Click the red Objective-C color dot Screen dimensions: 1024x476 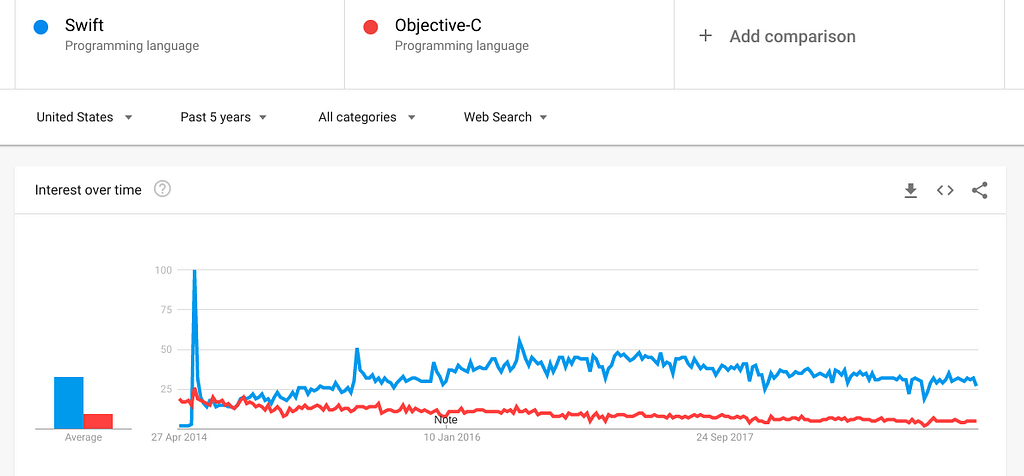click(x=370, y=27)
